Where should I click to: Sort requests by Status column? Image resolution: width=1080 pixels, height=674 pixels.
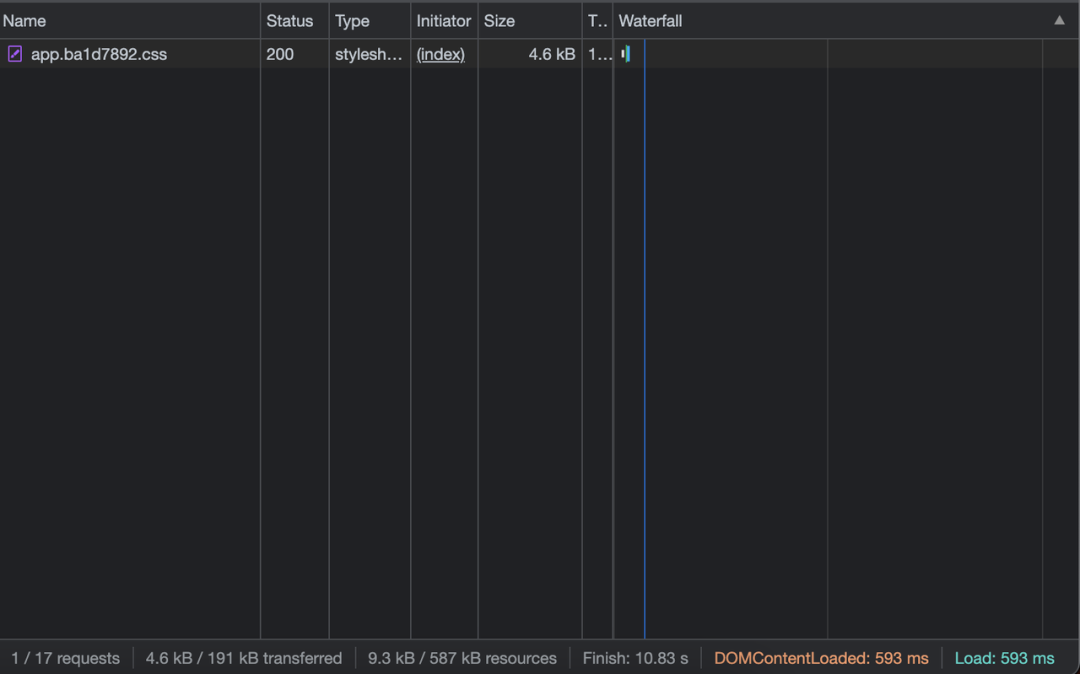(x=295, y=21)
